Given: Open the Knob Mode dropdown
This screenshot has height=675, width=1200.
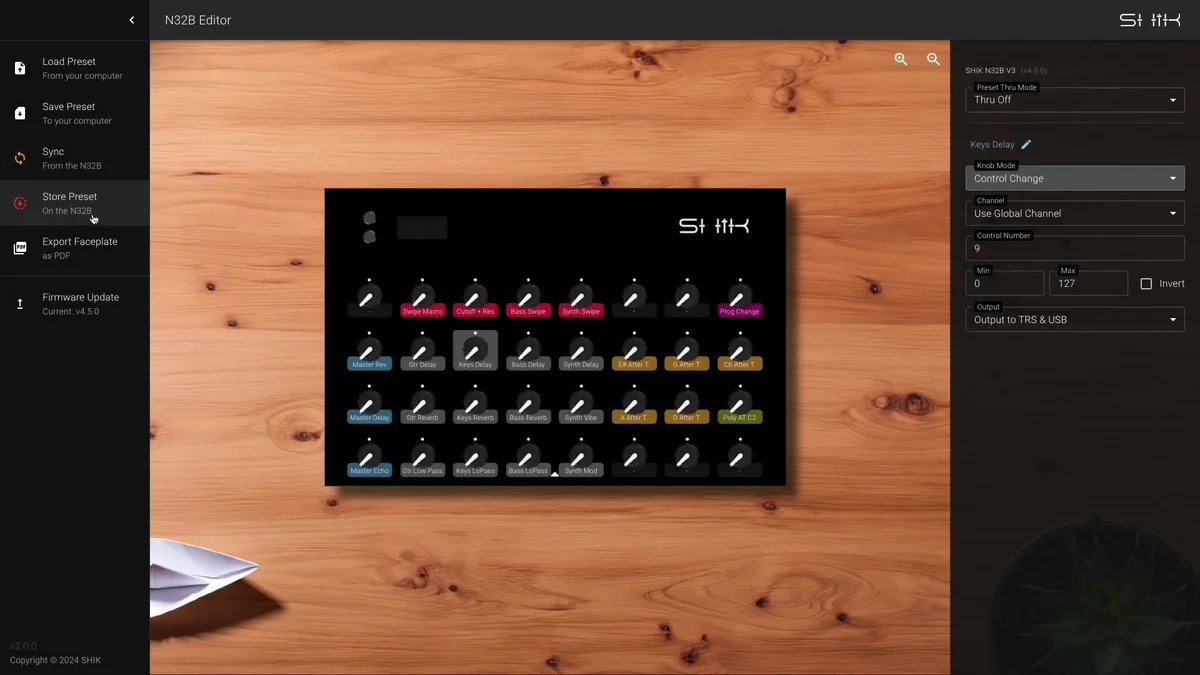Looking at the screenshot, I should (1075, 178).
